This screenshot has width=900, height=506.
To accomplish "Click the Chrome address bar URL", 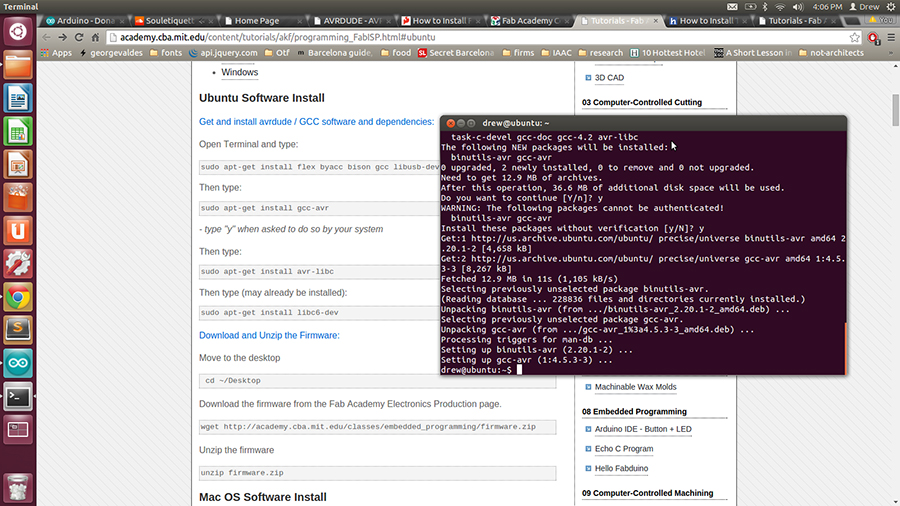I will tap(277, 37).
